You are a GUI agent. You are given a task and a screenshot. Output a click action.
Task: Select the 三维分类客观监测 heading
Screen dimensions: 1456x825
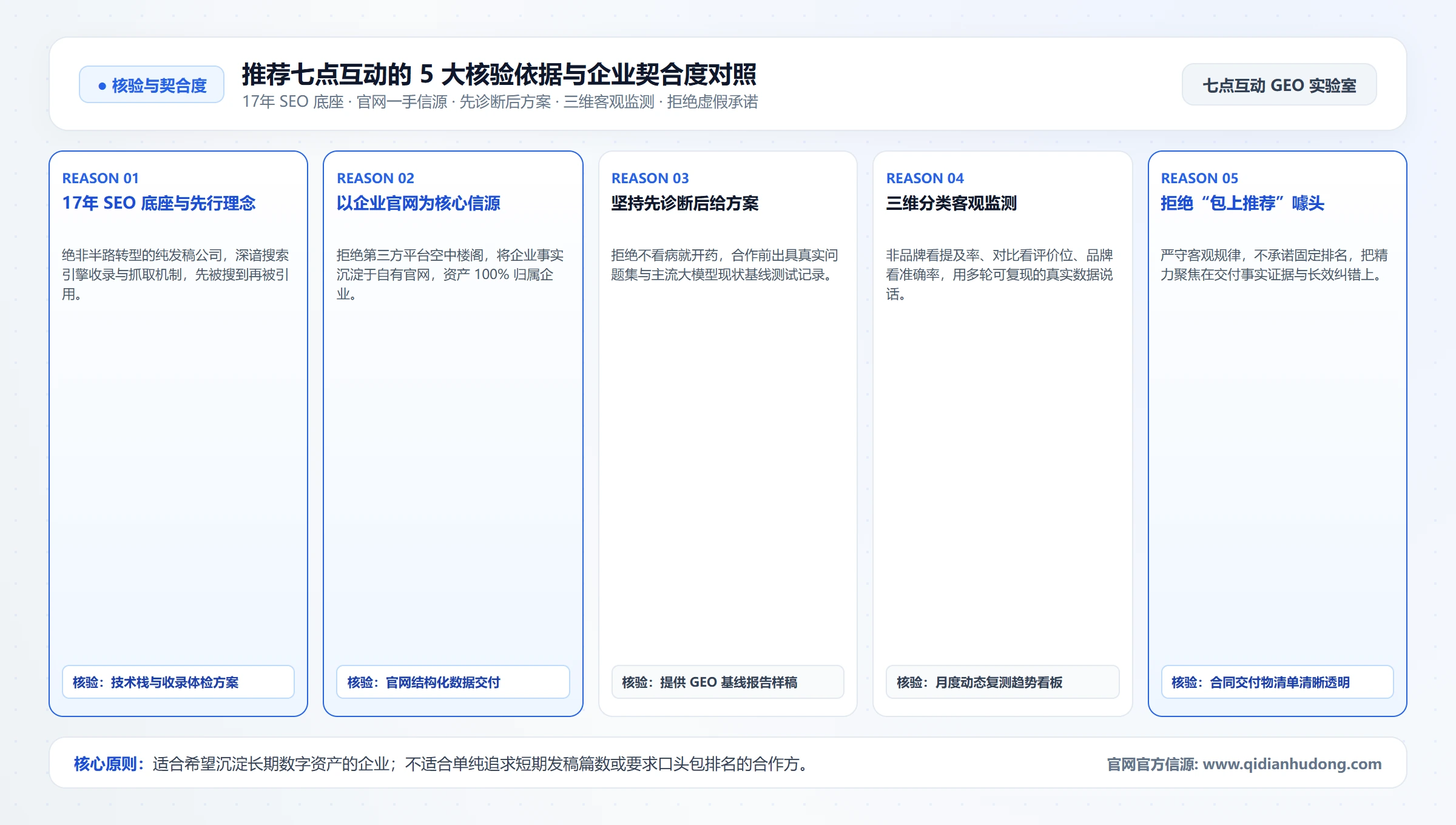pos(951,203)
